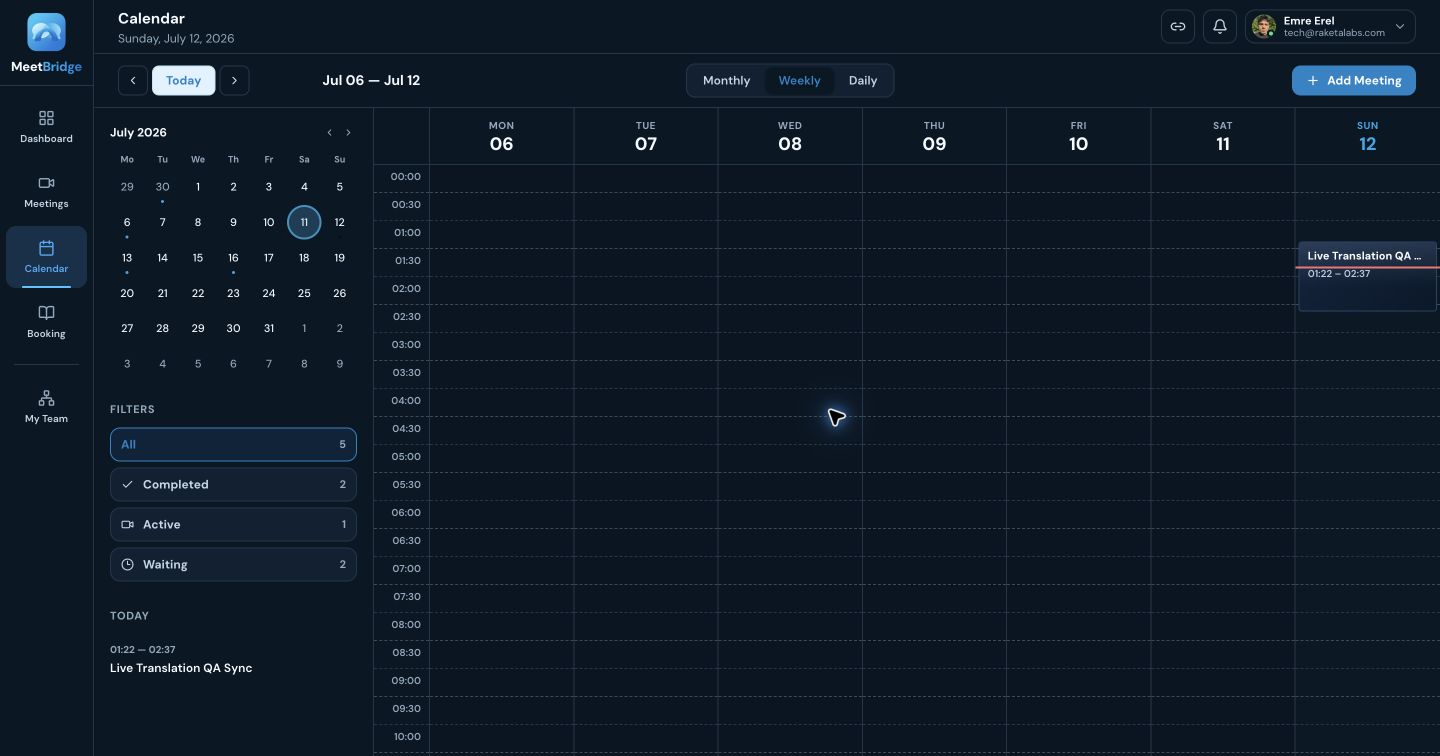1440x756 pixels.
Task: Select the Active filter
Action: [233, 524]
